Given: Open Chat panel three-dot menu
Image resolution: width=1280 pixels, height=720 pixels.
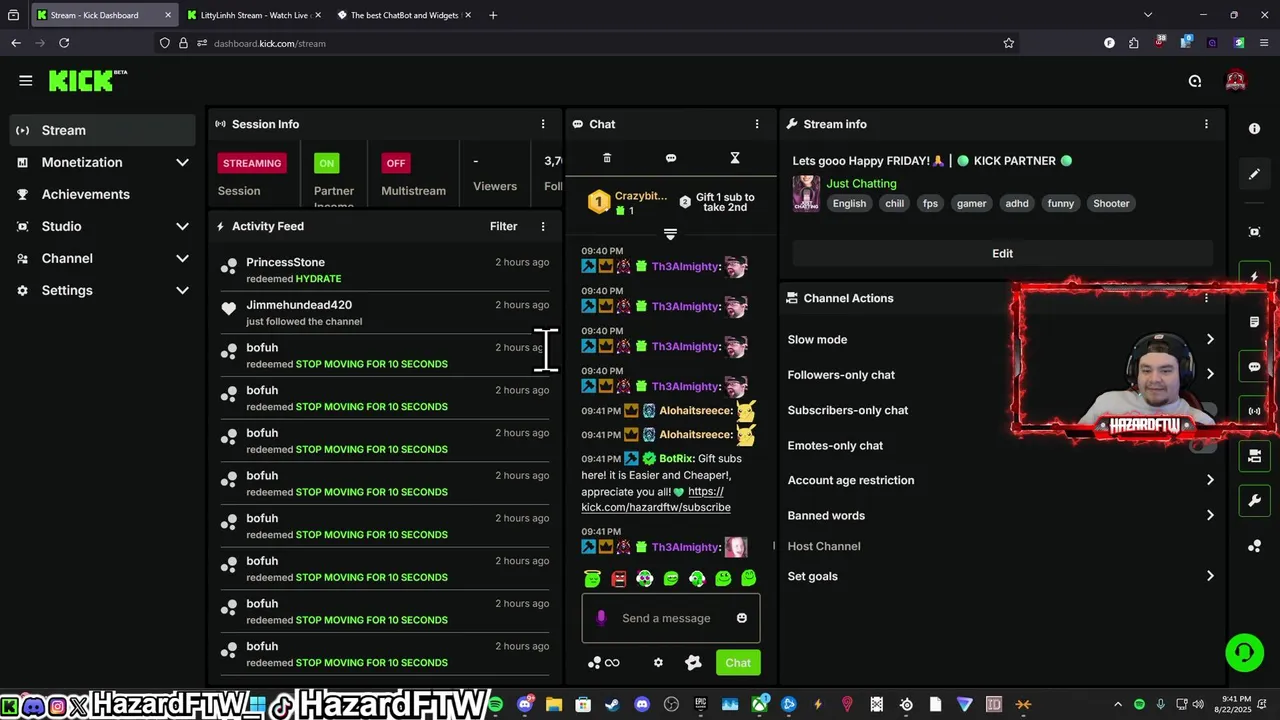Looking at the screenshot, I should click(x=757, y=124).
